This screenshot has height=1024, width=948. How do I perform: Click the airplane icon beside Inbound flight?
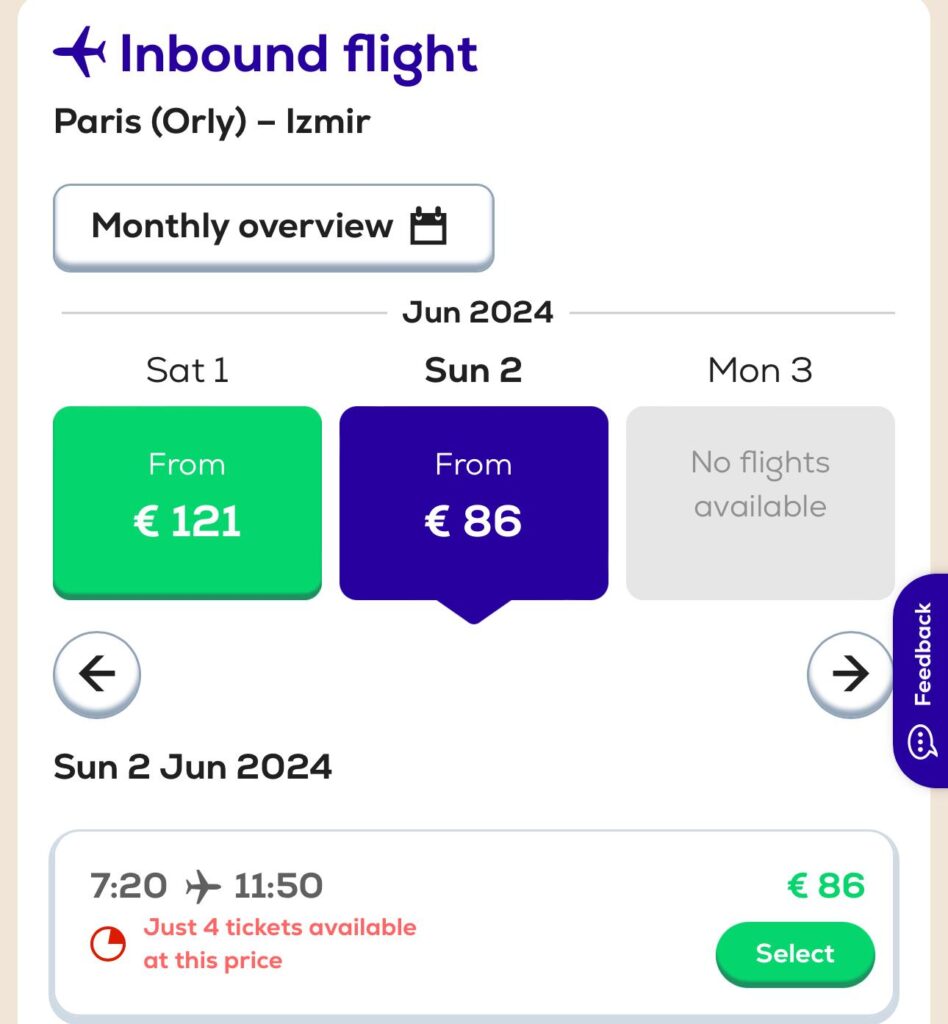[x=80, y=52]
